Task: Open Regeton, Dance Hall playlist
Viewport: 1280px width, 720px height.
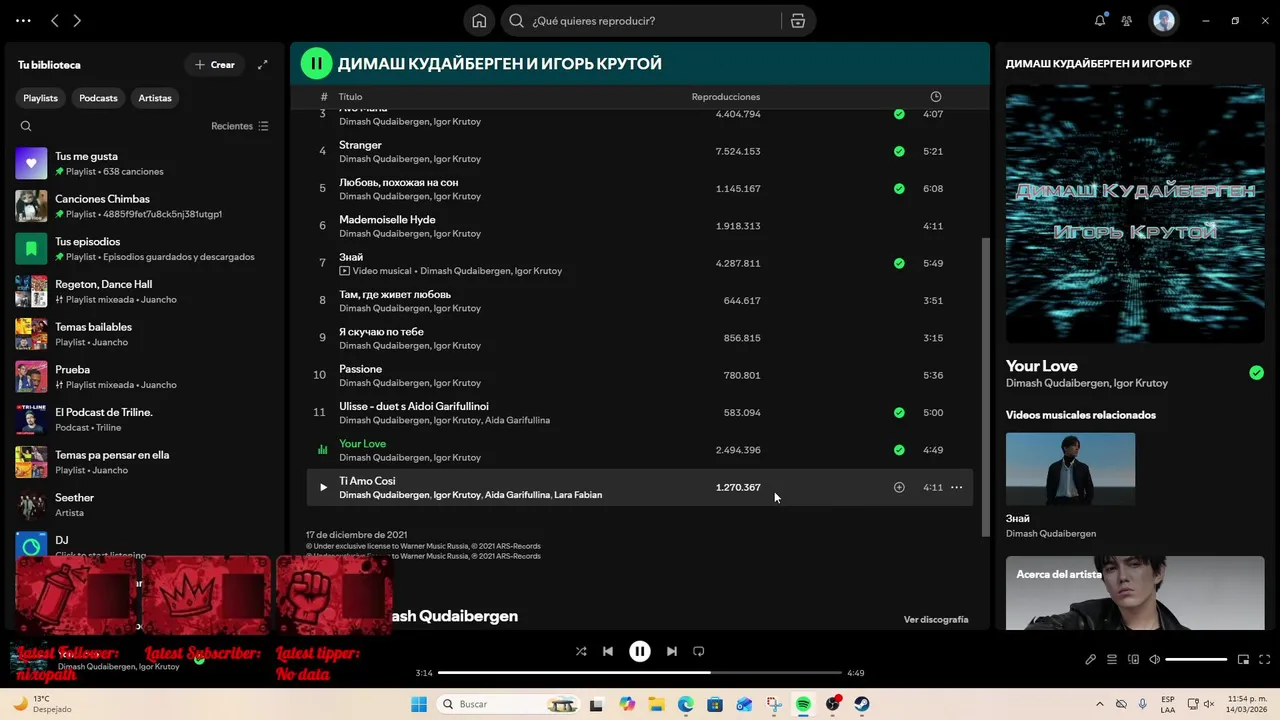Action: point(145,291)
